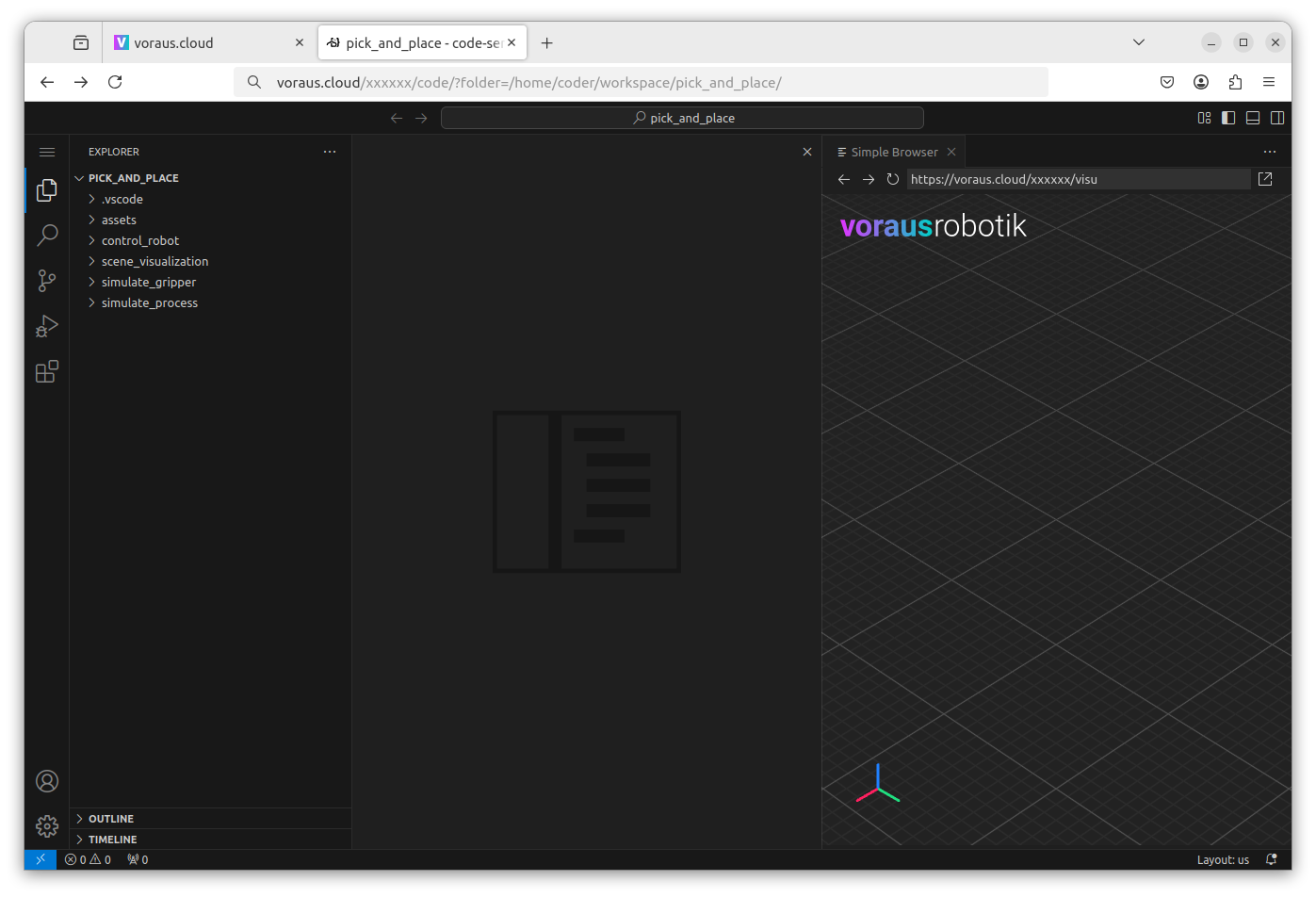
Task: Expand the control_robot folder
Action: [211, 240]
